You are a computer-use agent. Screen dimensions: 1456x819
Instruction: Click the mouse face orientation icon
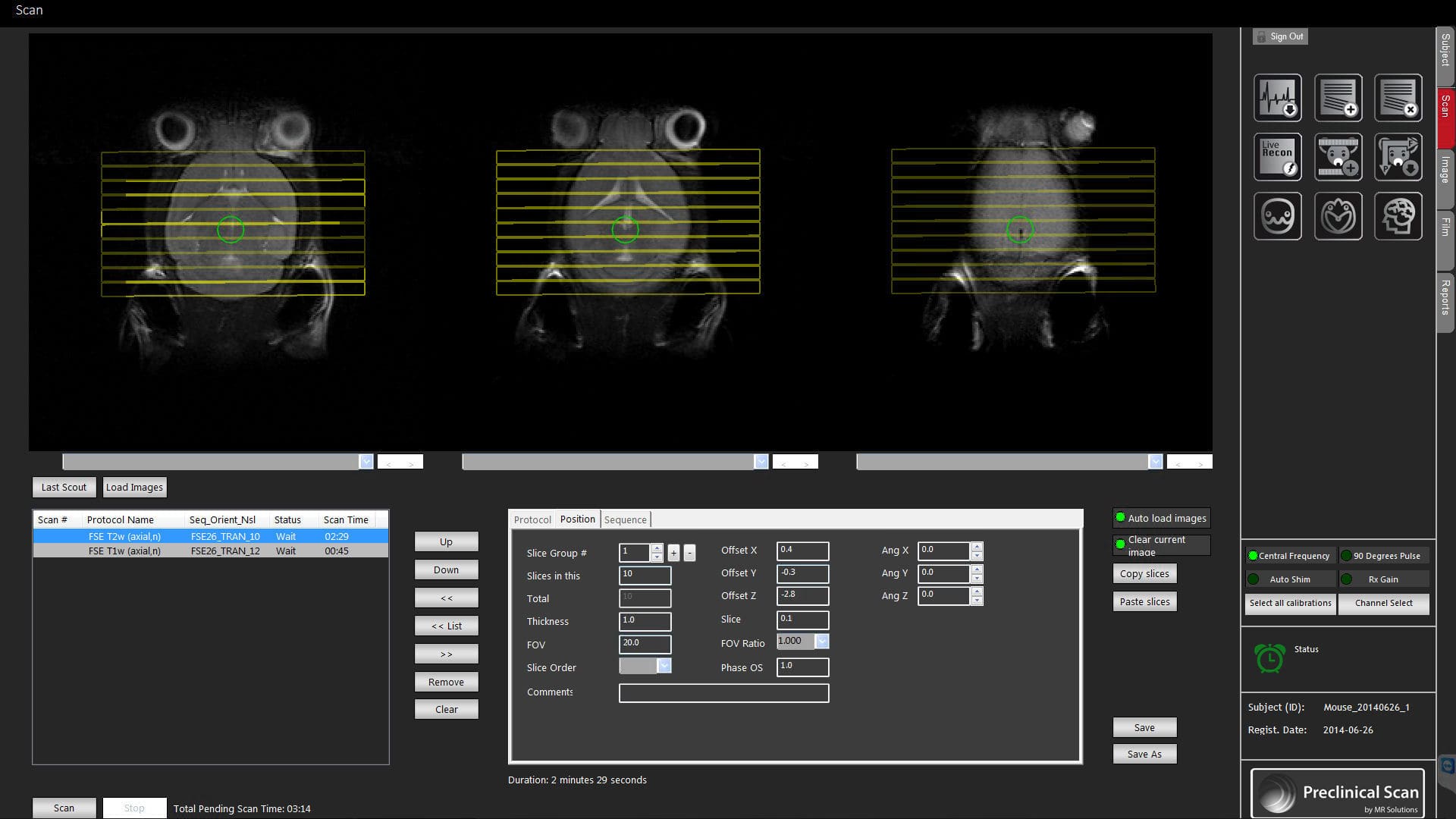(x=1277, y=215)
